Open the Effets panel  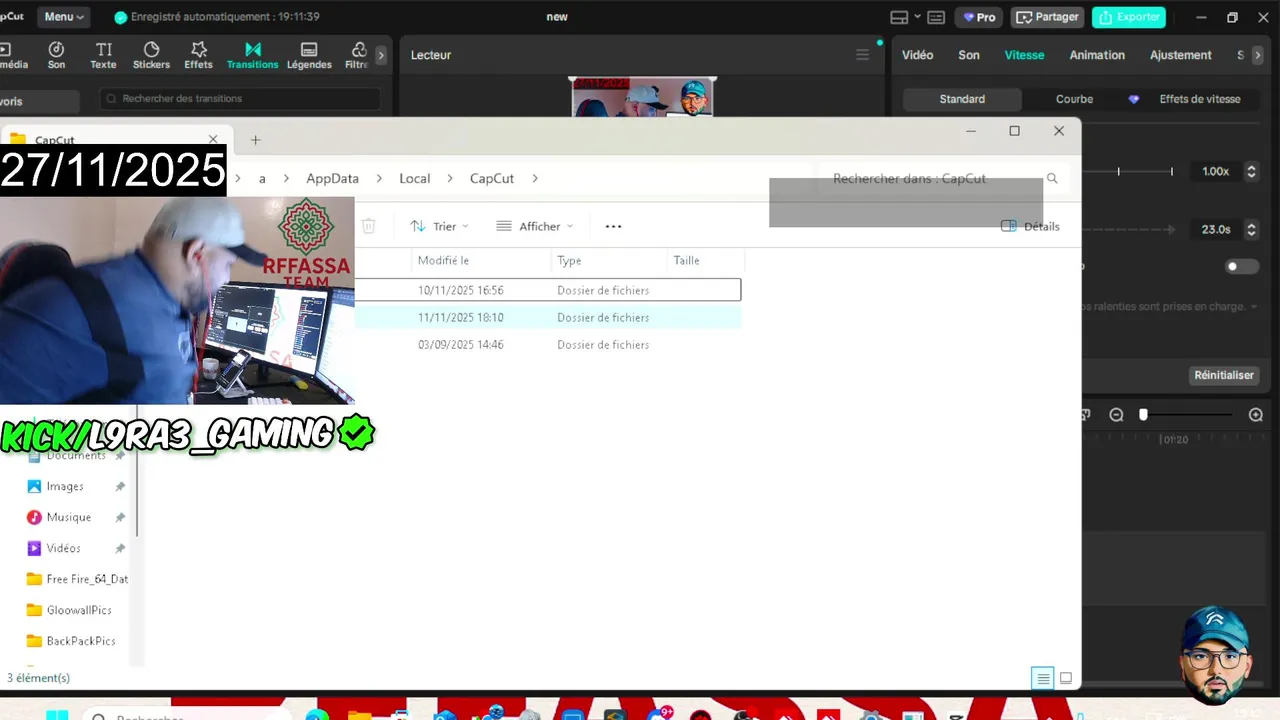(x=198, y=55)
